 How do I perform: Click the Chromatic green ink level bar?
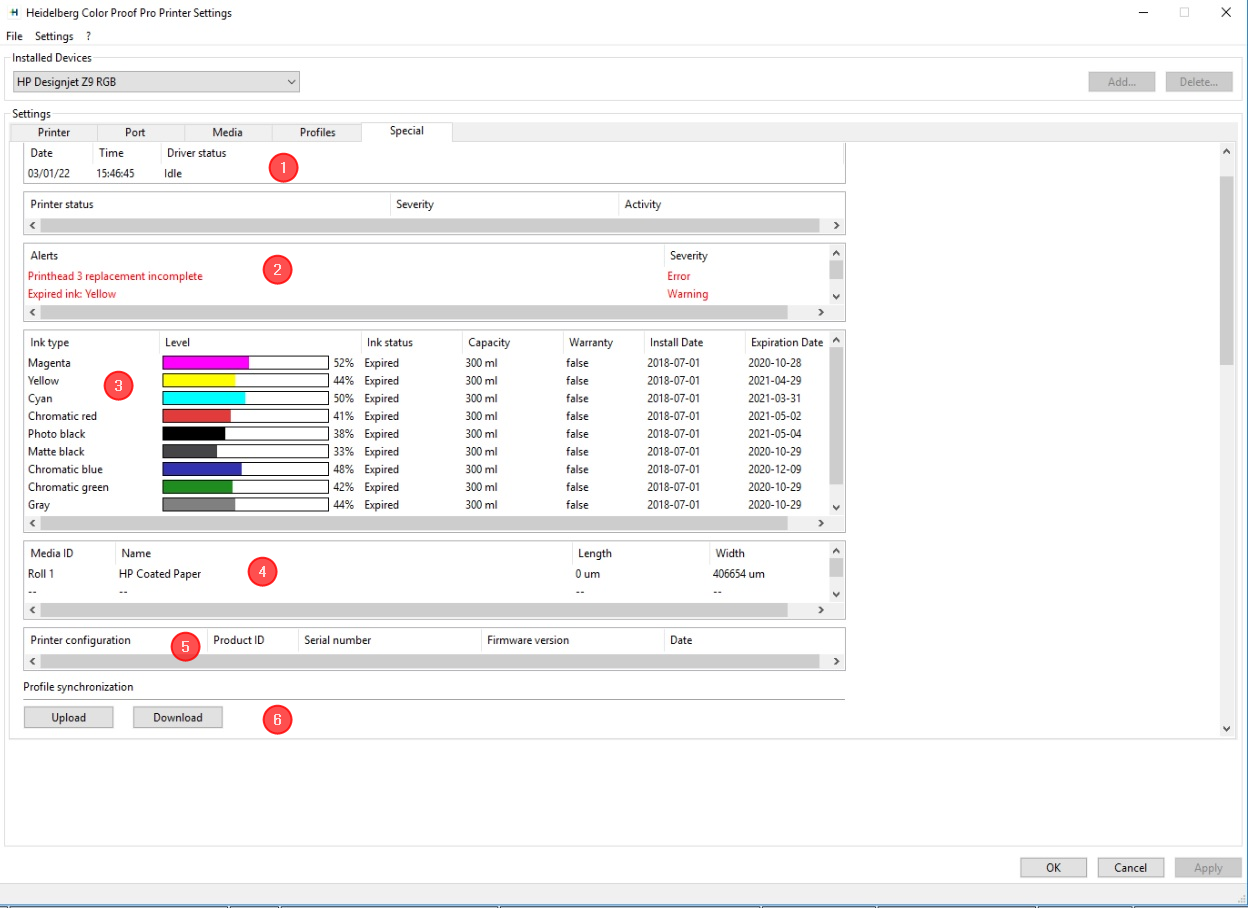click(245, 488)
